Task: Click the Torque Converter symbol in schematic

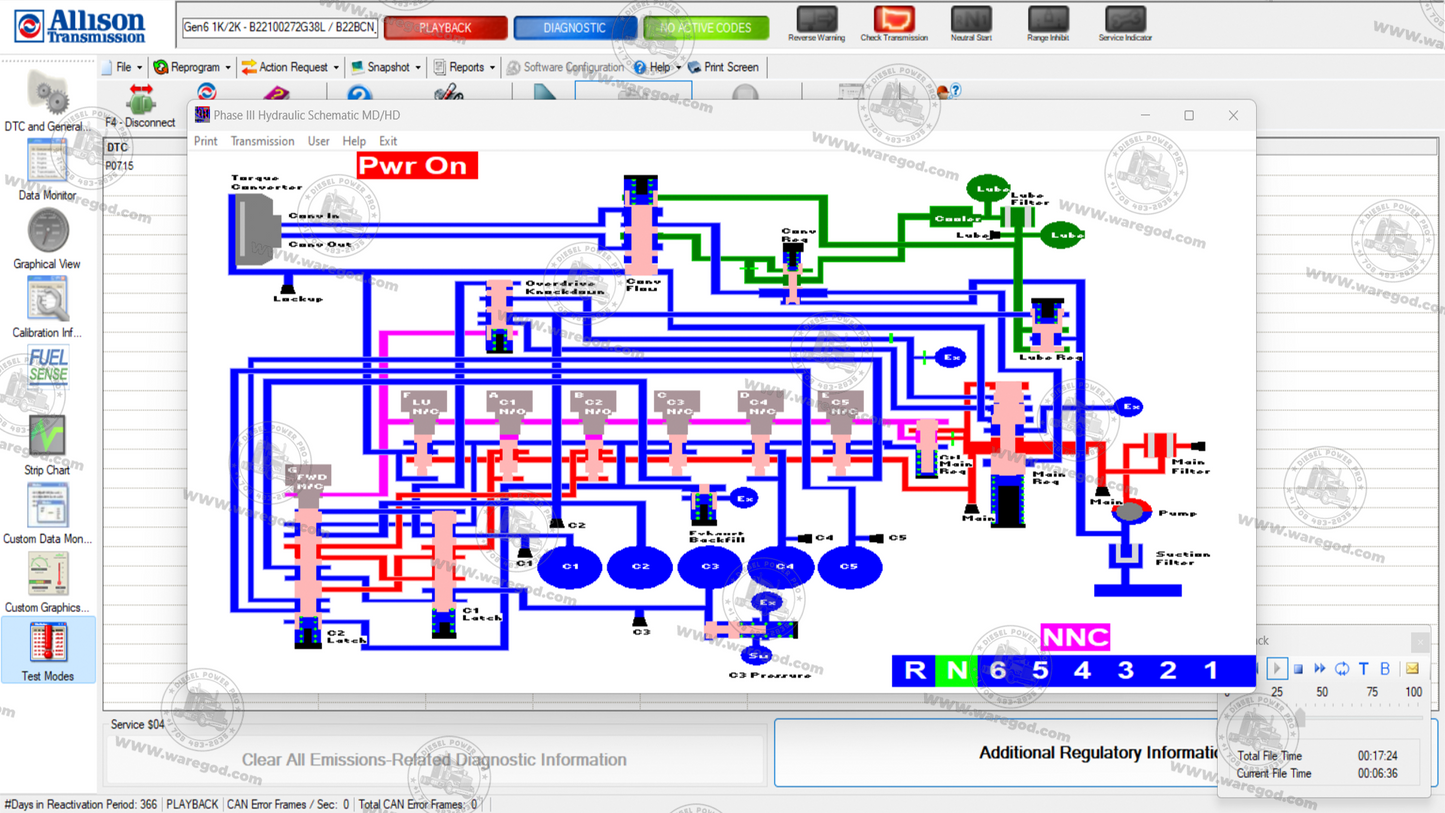Action: 256,230
